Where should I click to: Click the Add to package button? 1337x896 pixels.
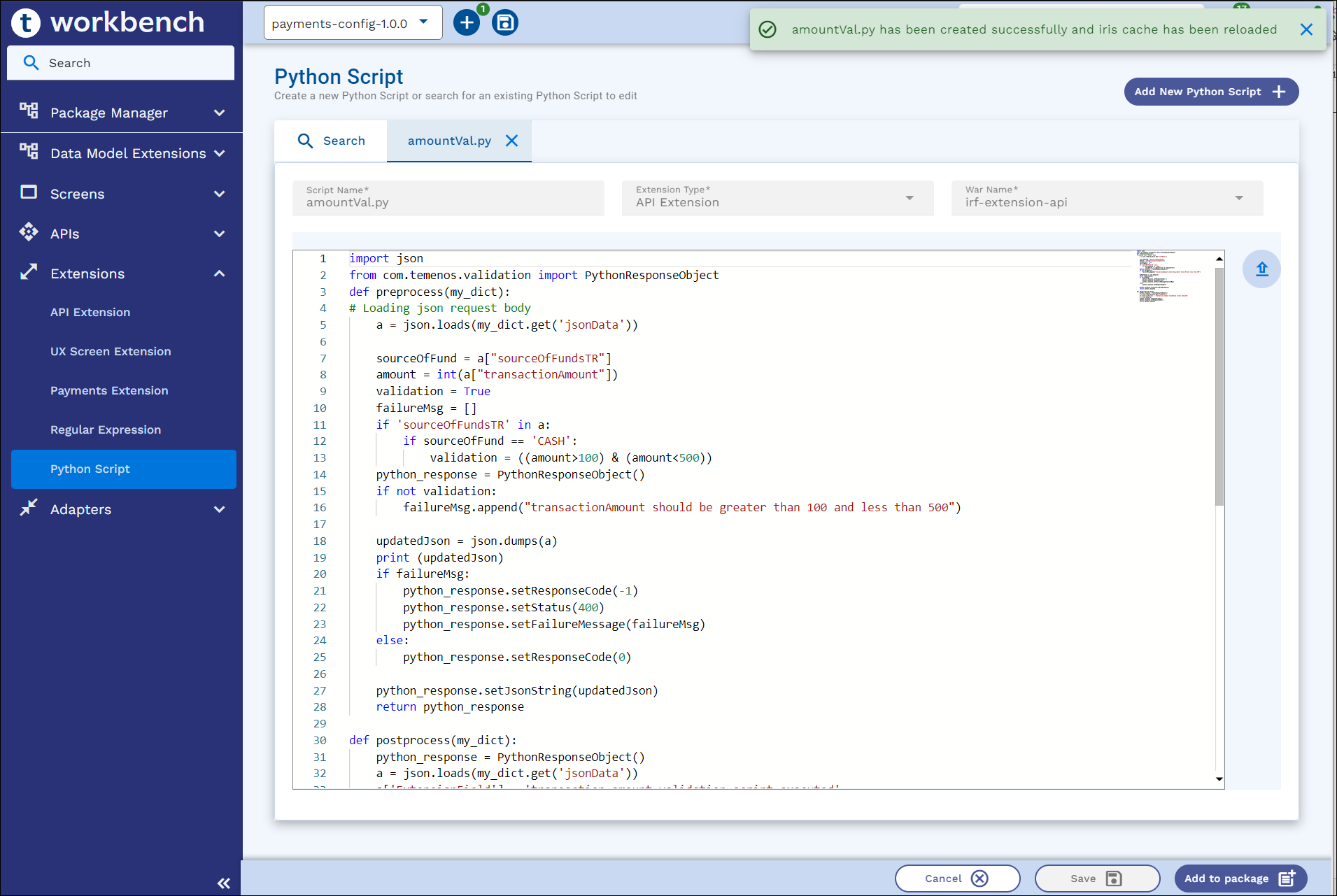[x=1239, y=879]
